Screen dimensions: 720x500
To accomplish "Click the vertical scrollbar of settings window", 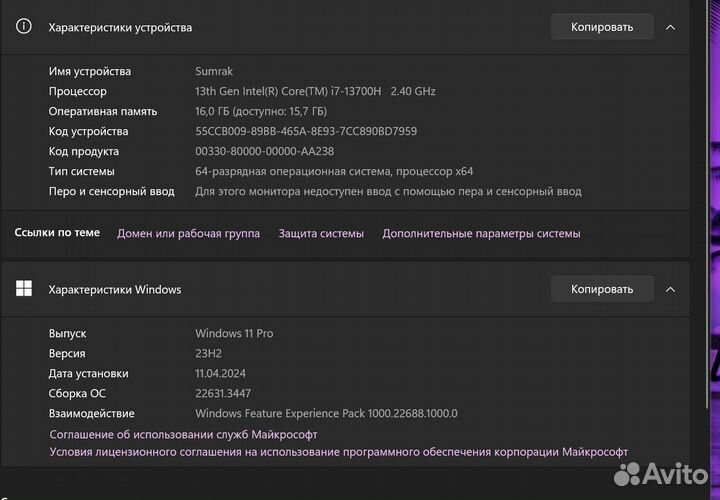I will pyautogui.click(x=707, y=204).
